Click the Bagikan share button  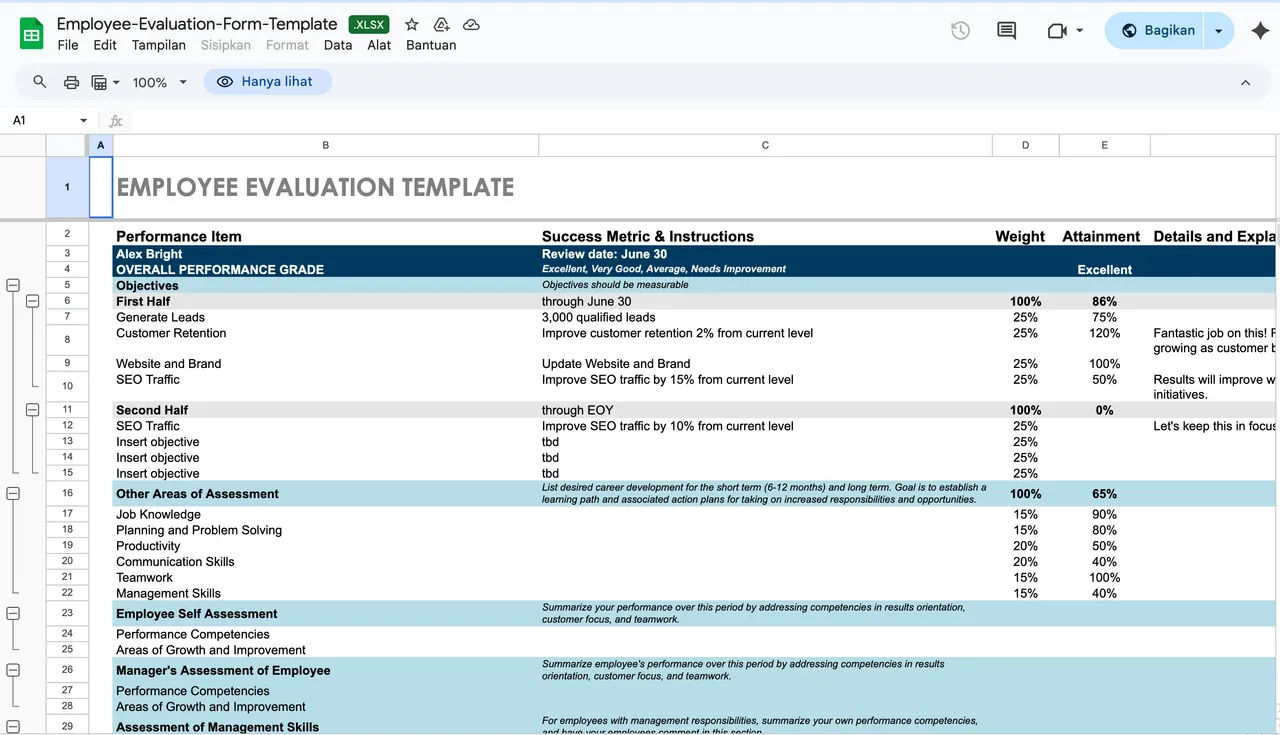pyautogui.click(x=1158, y=31)
